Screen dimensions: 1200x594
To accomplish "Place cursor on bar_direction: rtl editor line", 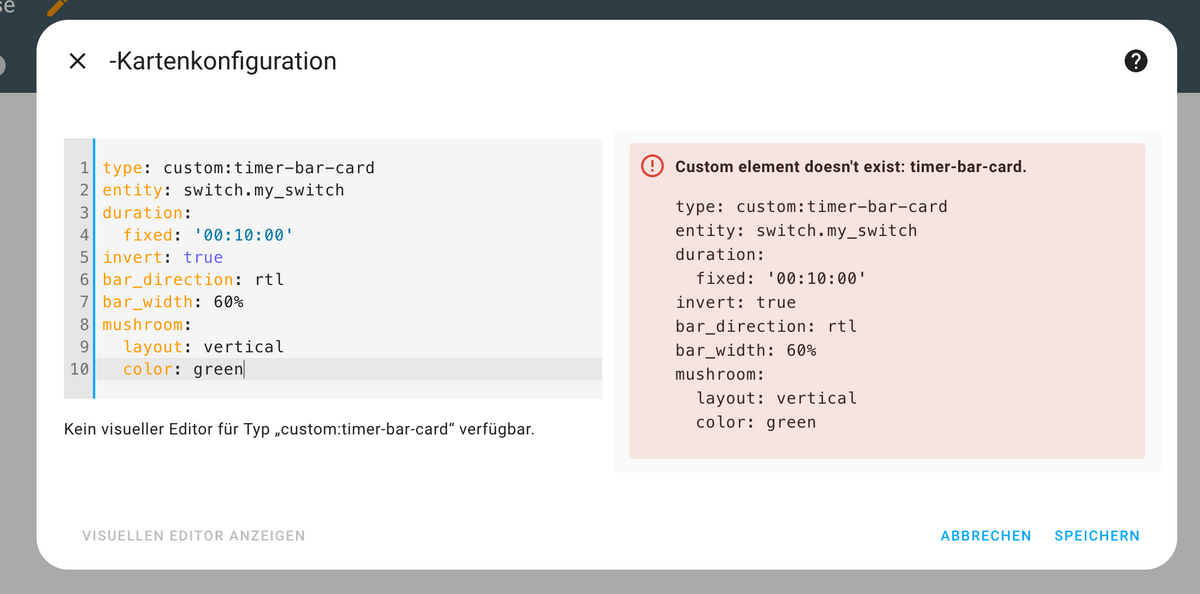I will tap(193, 280).
